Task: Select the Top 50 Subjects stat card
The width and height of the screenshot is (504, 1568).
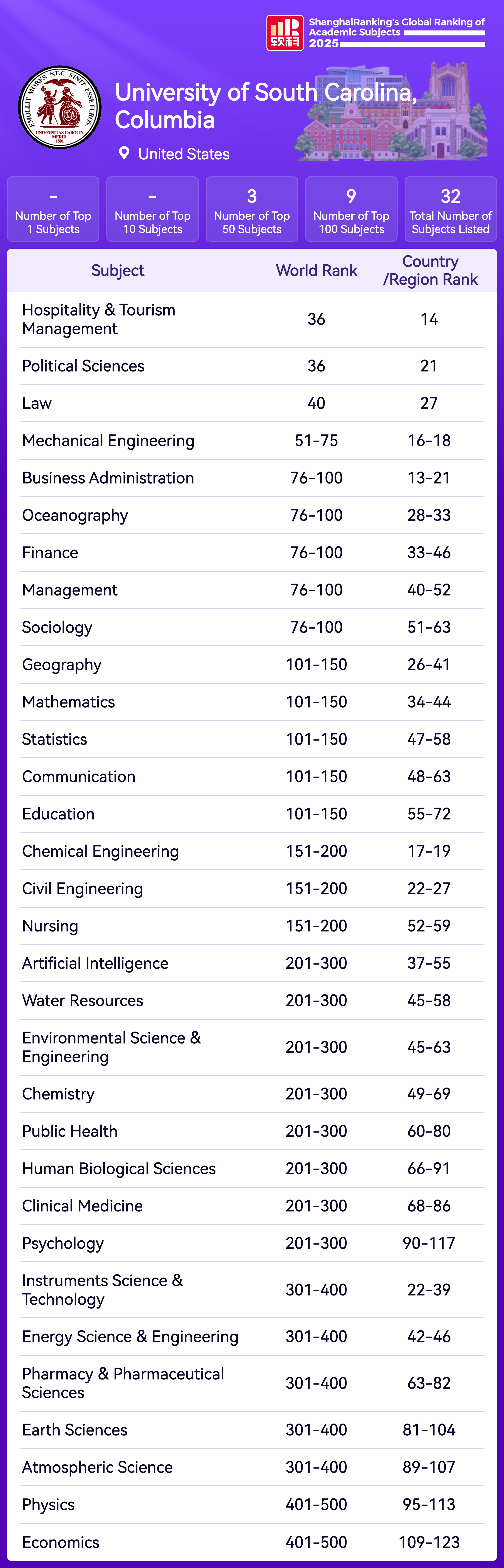Action: 252,209
